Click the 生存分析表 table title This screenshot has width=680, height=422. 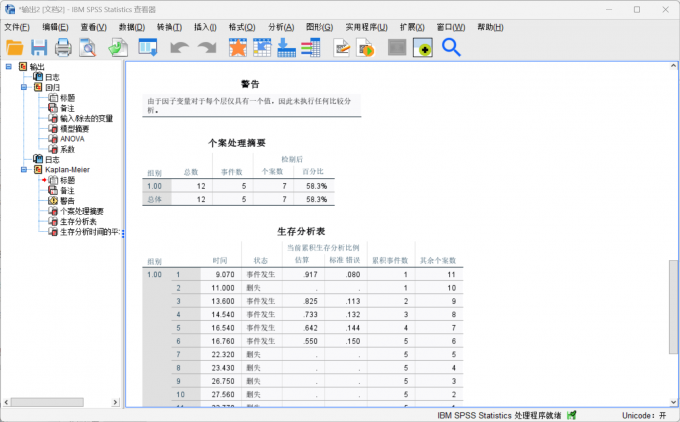[x=301, y=231]
